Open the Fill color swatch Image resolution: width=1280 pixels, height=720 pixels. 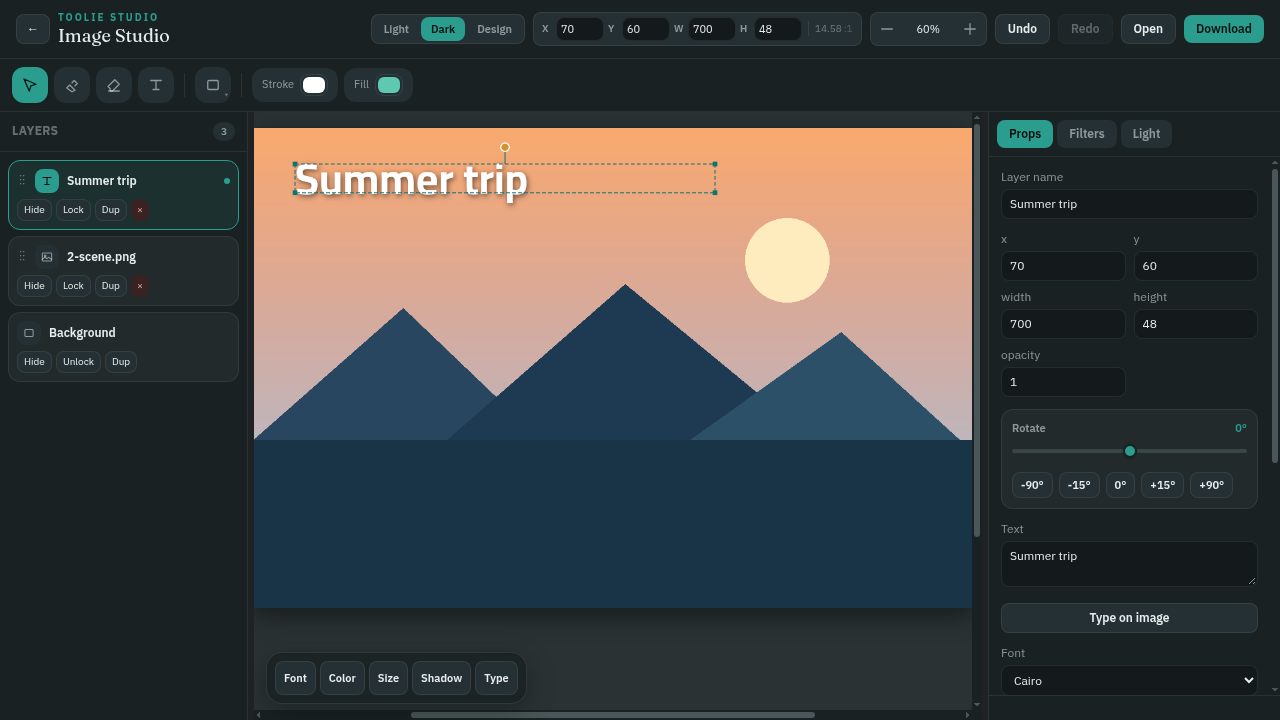389,85
